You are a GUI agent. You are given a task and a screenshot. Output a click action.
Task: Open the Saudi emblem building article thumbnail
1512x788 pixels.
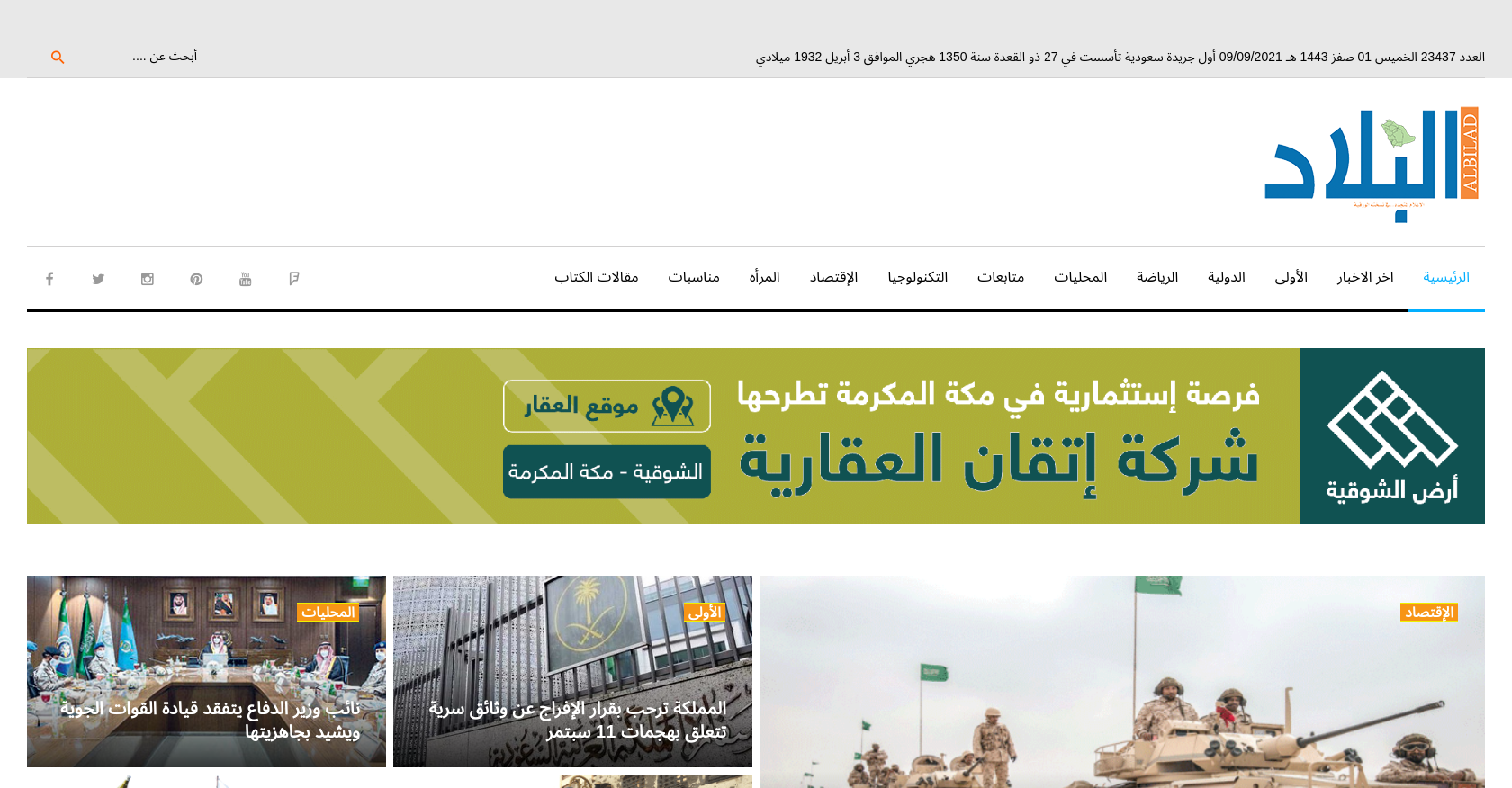pos(572,671)
